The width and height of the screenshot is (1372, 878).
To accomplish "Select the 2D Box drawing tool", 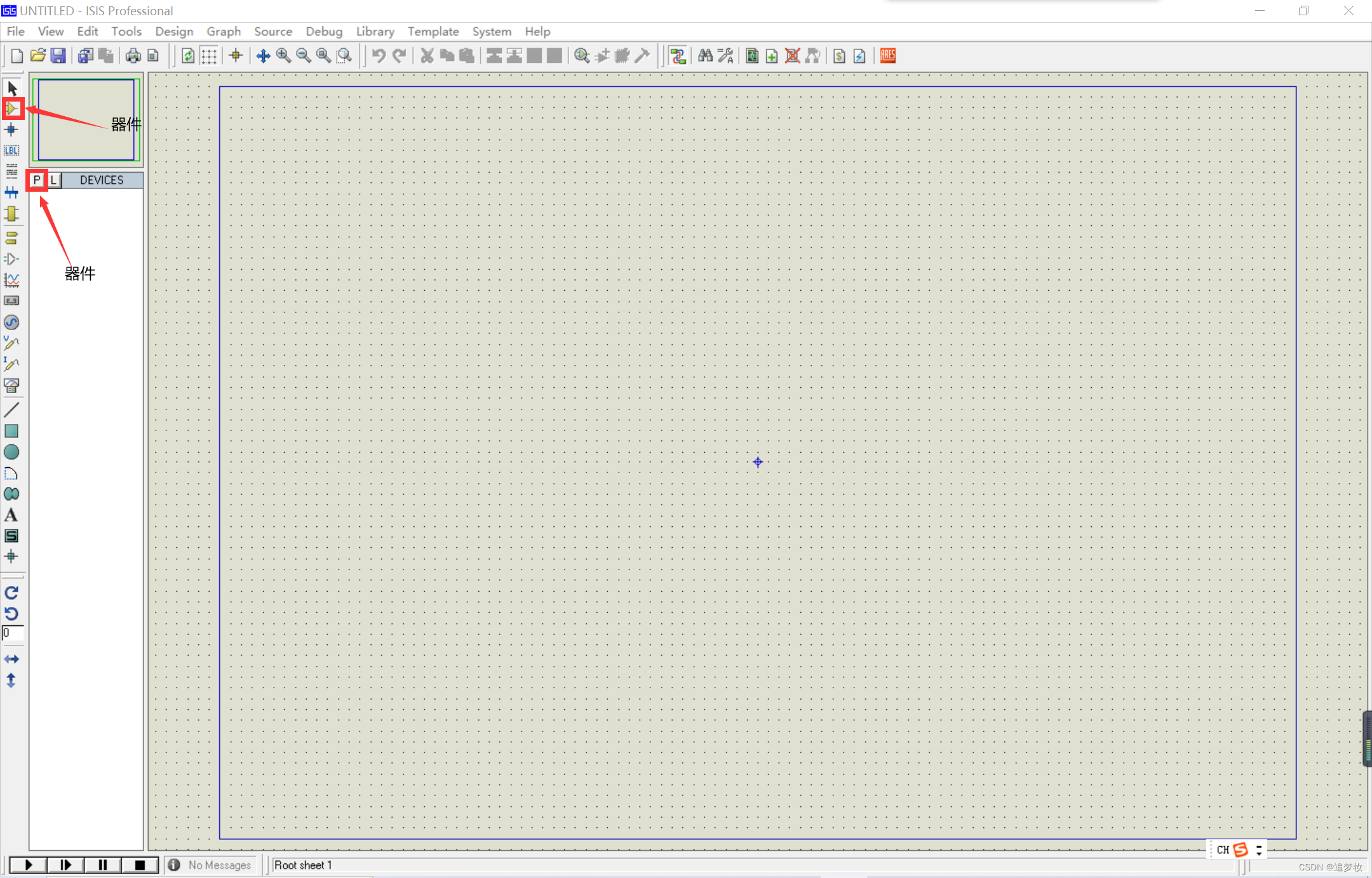I will click(11, 431).
